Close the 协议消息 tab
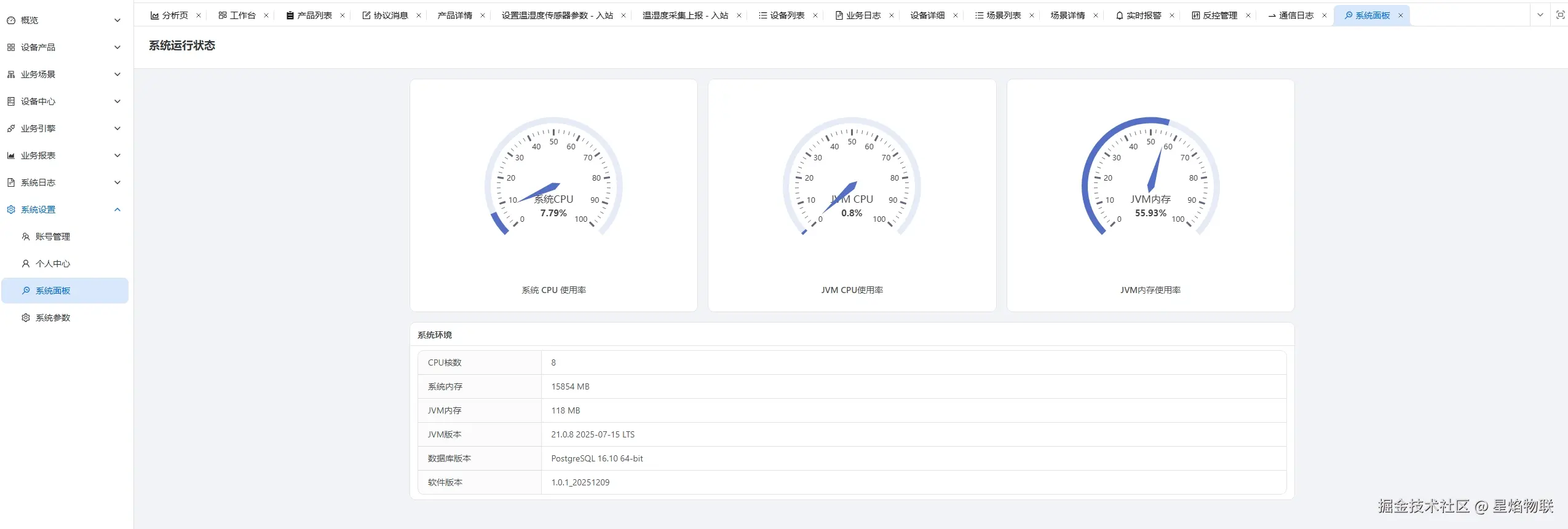The width and height of the screenshot is (1568, 529). pyautogui.click(x=419, y=15)
